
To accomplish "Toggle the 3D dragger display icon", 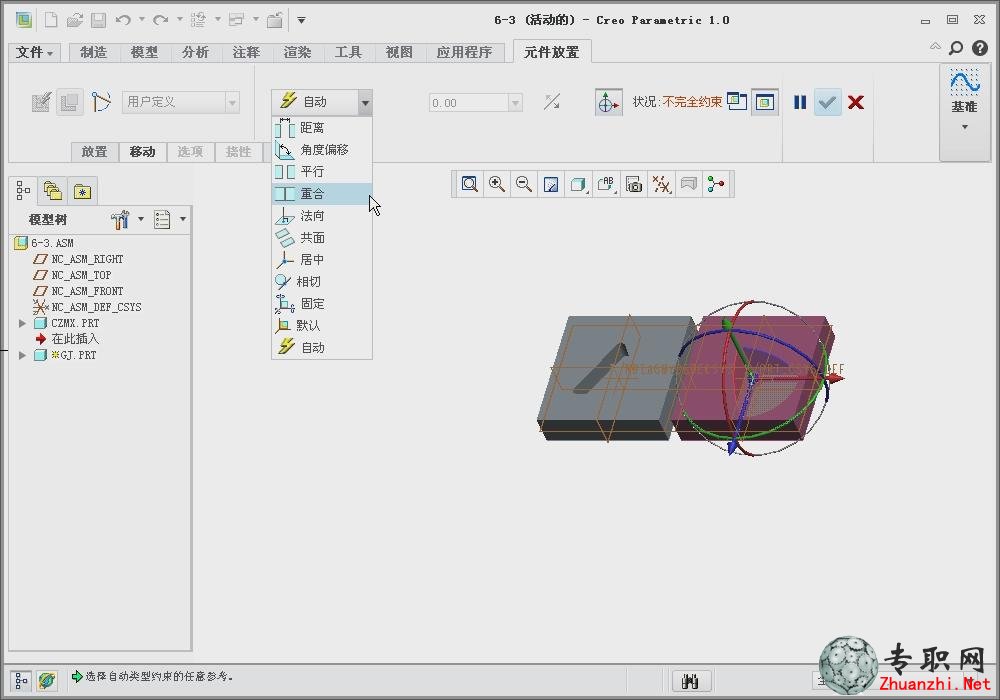I will [608, 102].
